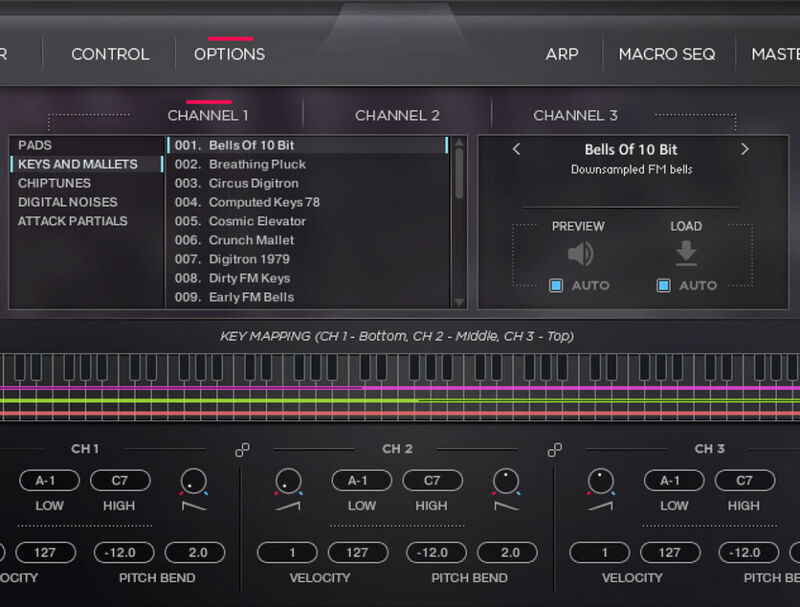This screenshot has height=607, width=800.
Task: Click link icon between CH 1 and CH 2
Action: point(242,450)
